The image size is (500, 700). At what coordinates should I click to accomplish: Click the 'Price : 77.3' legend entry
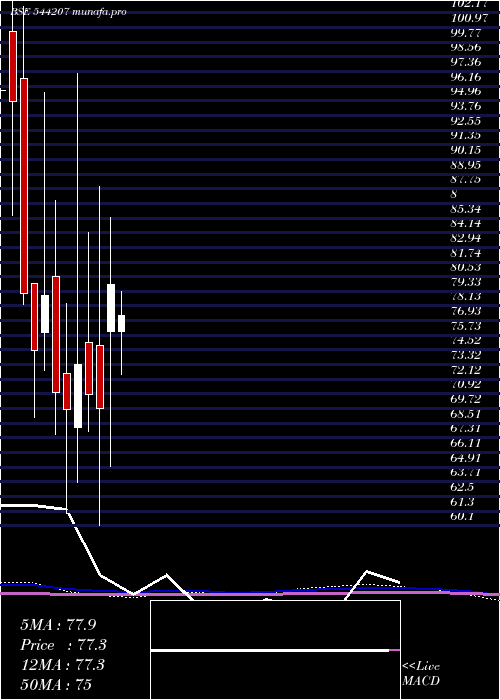[63, 645]
